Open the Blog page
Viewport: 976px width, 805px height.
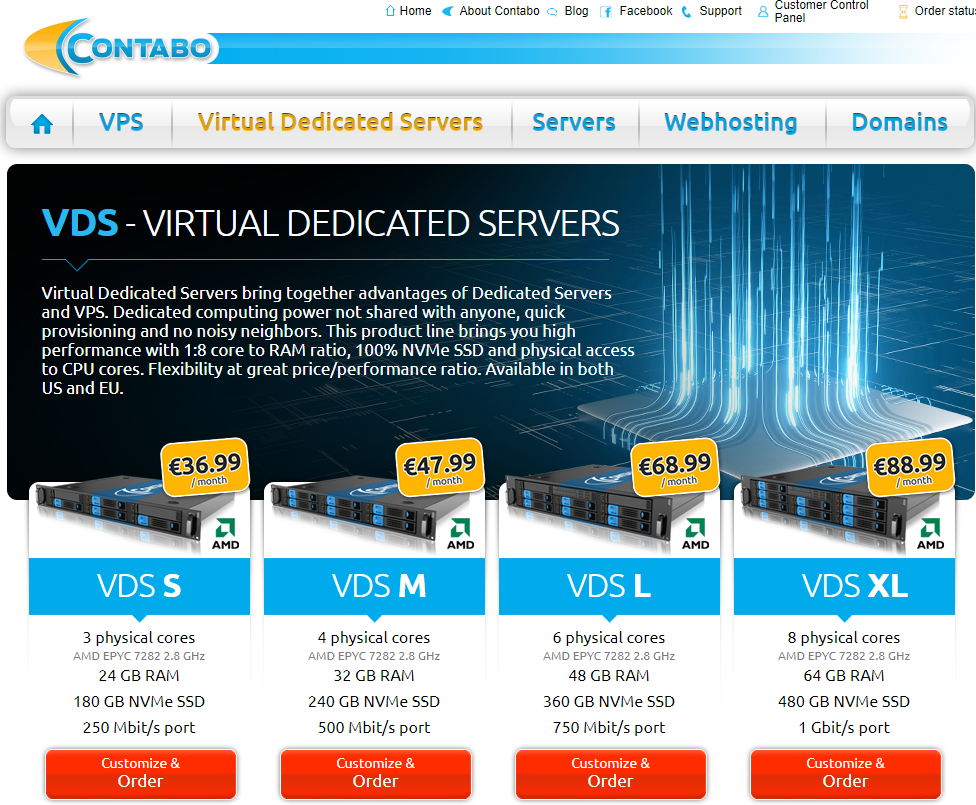click(x=576, y=11)
